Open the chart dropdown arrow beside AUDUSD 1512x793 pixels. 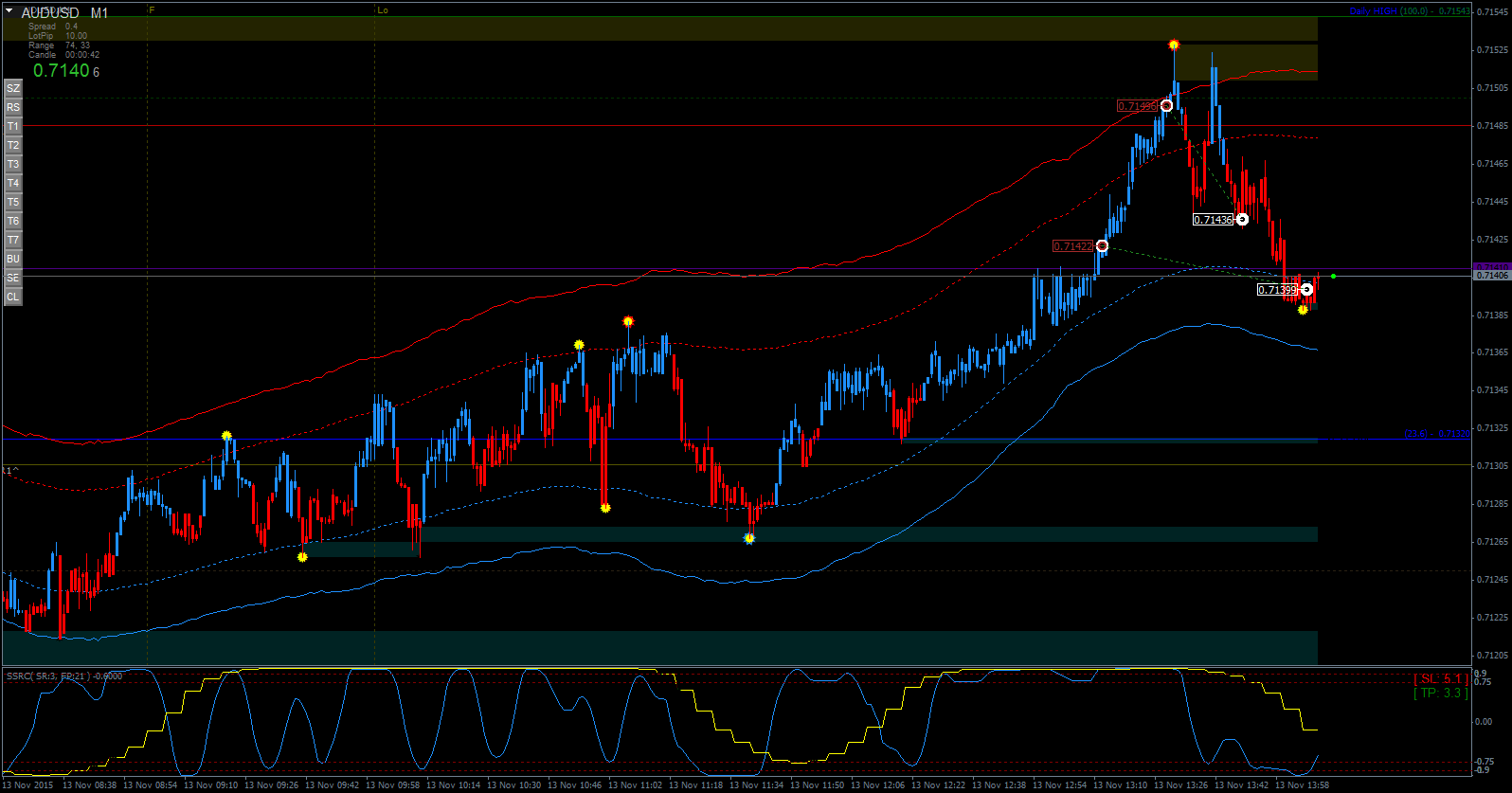pos(9,11)
